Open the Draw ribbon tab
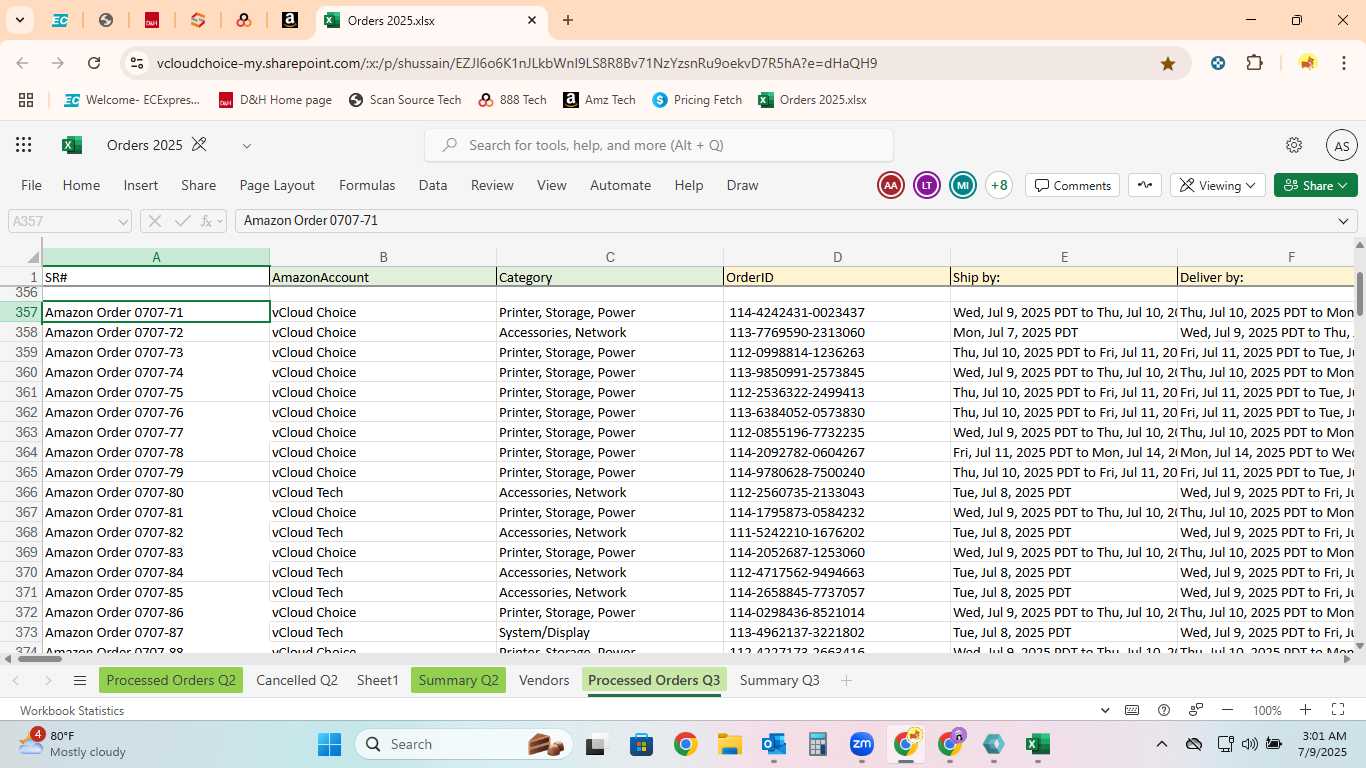1366x768 pixels. (x=742, y=185)
